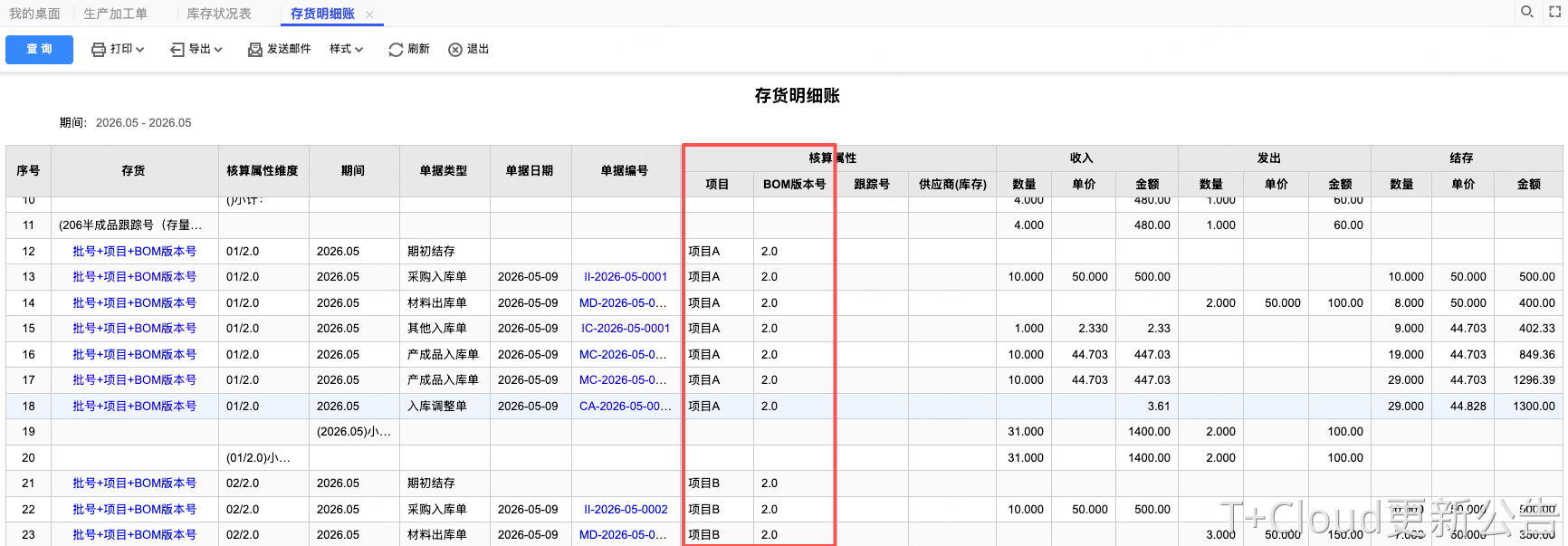Switch to 库存状况表 tab

tap(219, 14)
